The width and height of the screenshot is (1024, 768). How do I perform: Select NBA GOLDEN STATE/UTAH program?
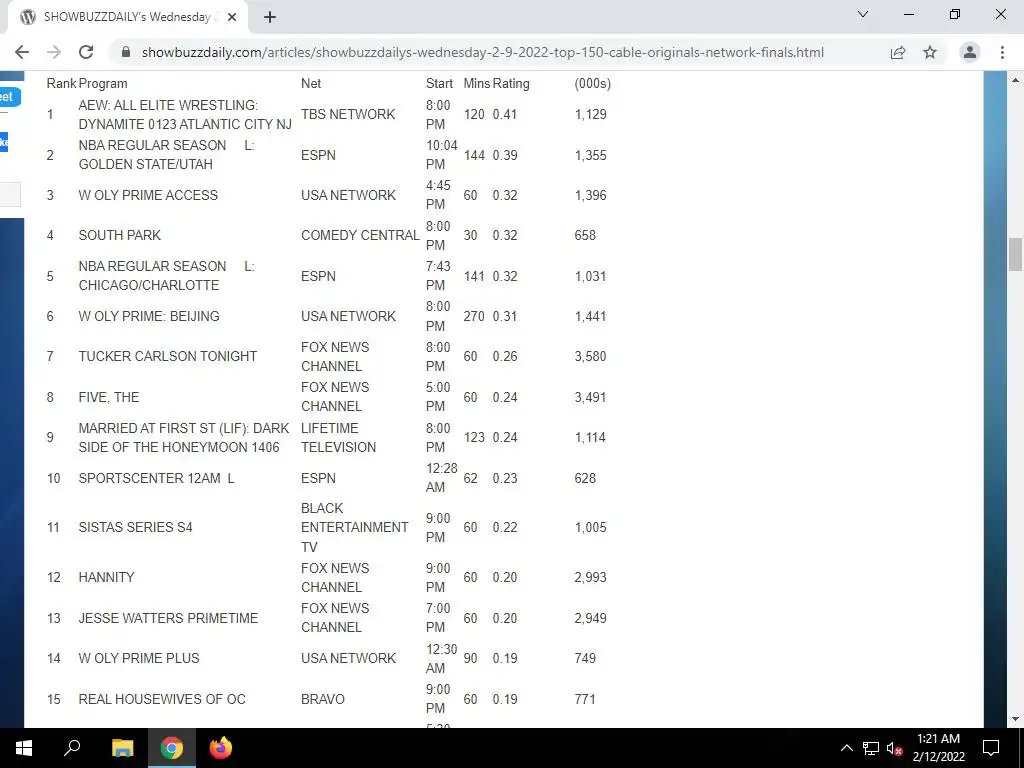(x=167, y=155)
